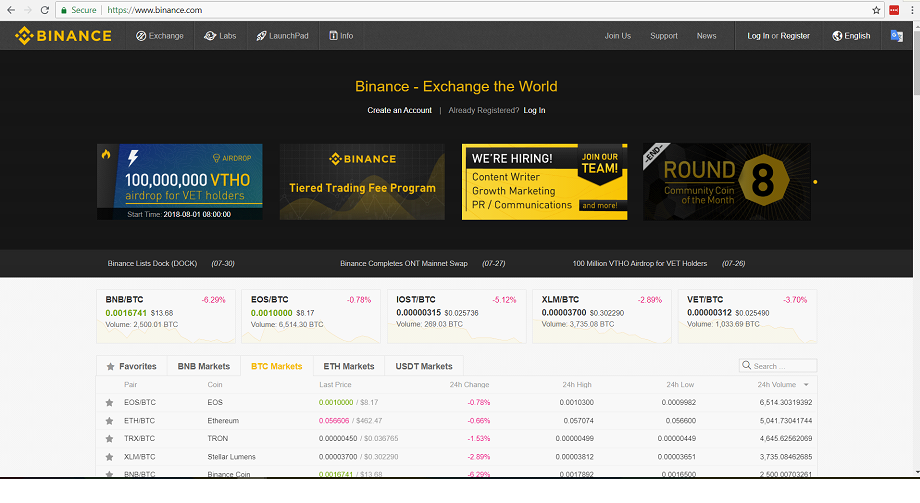Screen dimensions: 920x503
Task: Select the USDT Markets tab
Action: 423,366
